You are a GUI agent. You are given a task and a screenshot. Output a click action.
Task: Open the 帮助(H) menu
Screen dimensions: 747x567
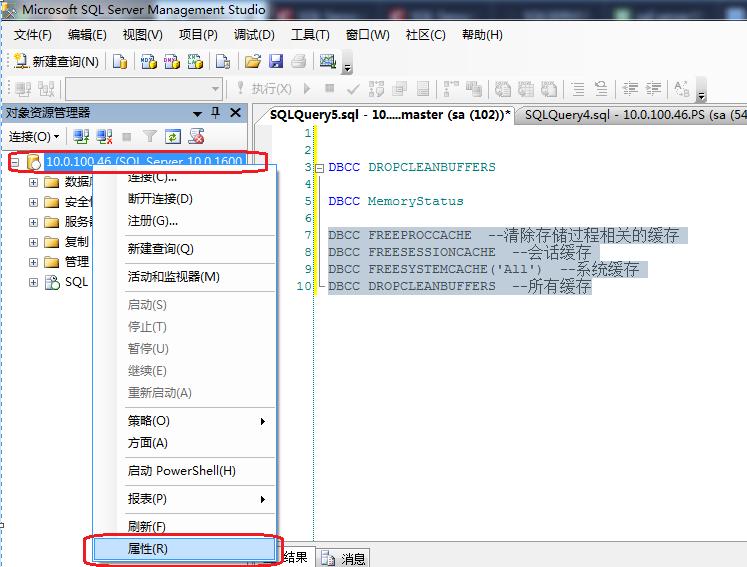click(x=482, y=35)
